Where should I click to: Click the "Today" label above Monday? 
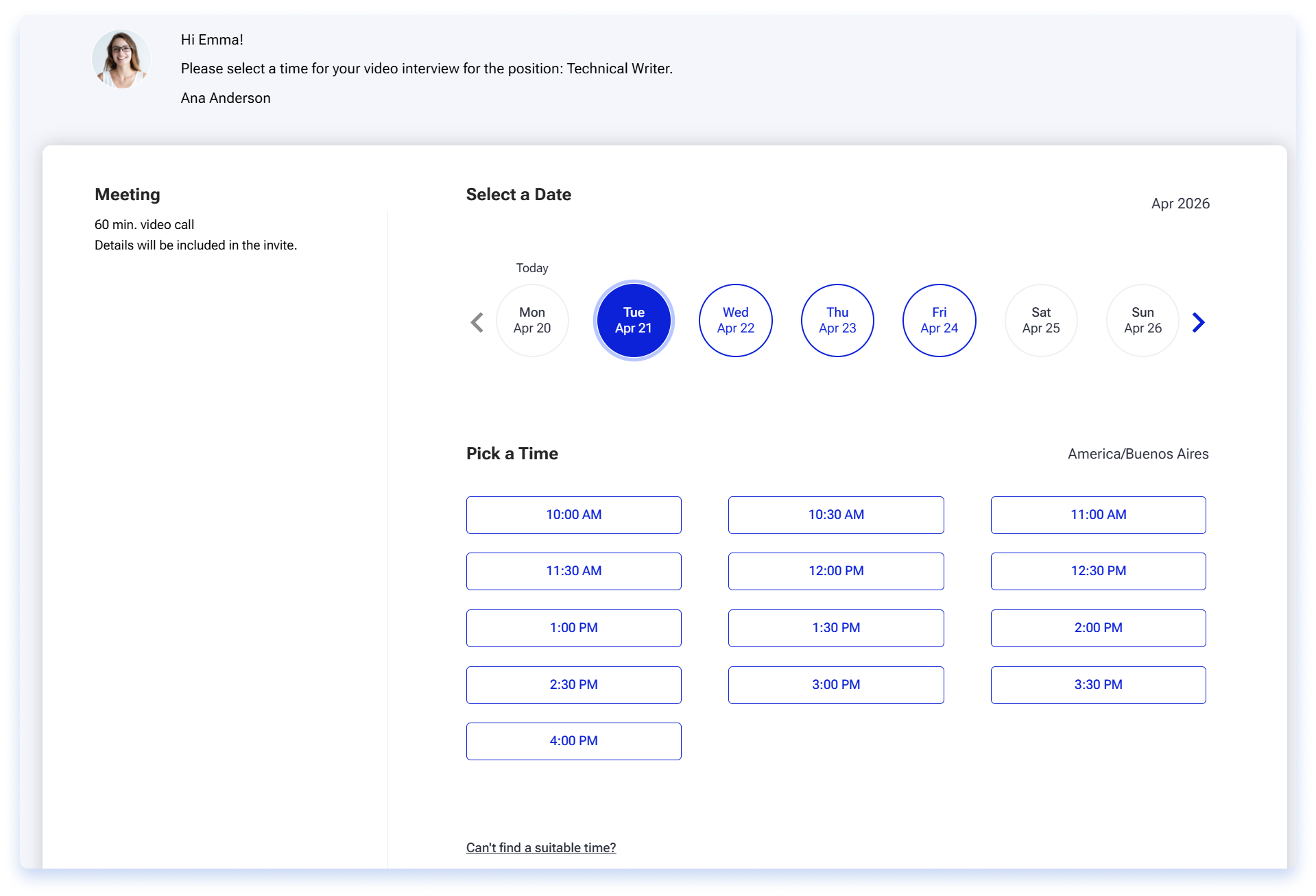(532, 268)
